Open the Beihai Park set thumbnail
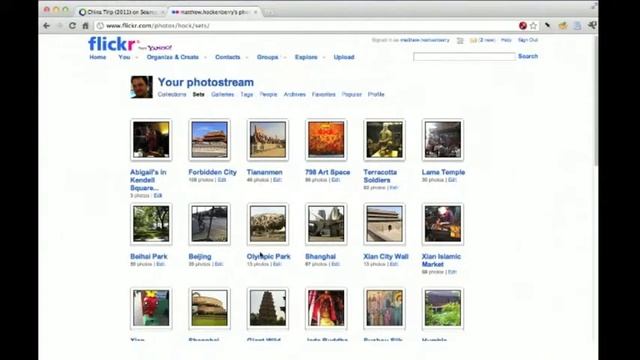640x360 pixels. click(151, 224)
